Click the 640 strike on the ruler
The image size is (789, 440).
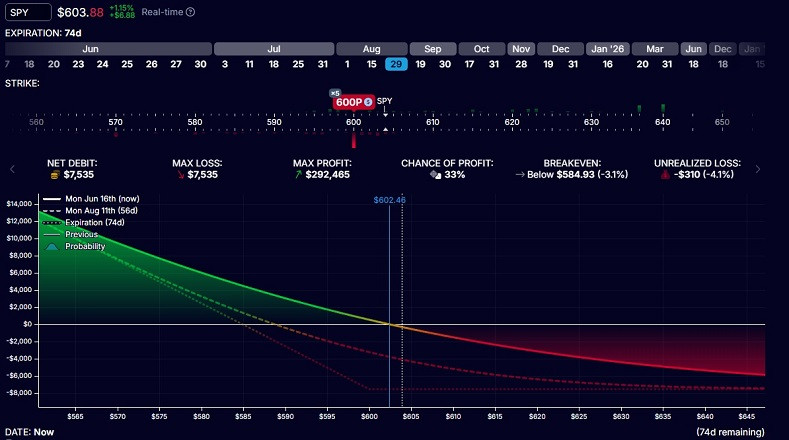(x=663, y=122)
